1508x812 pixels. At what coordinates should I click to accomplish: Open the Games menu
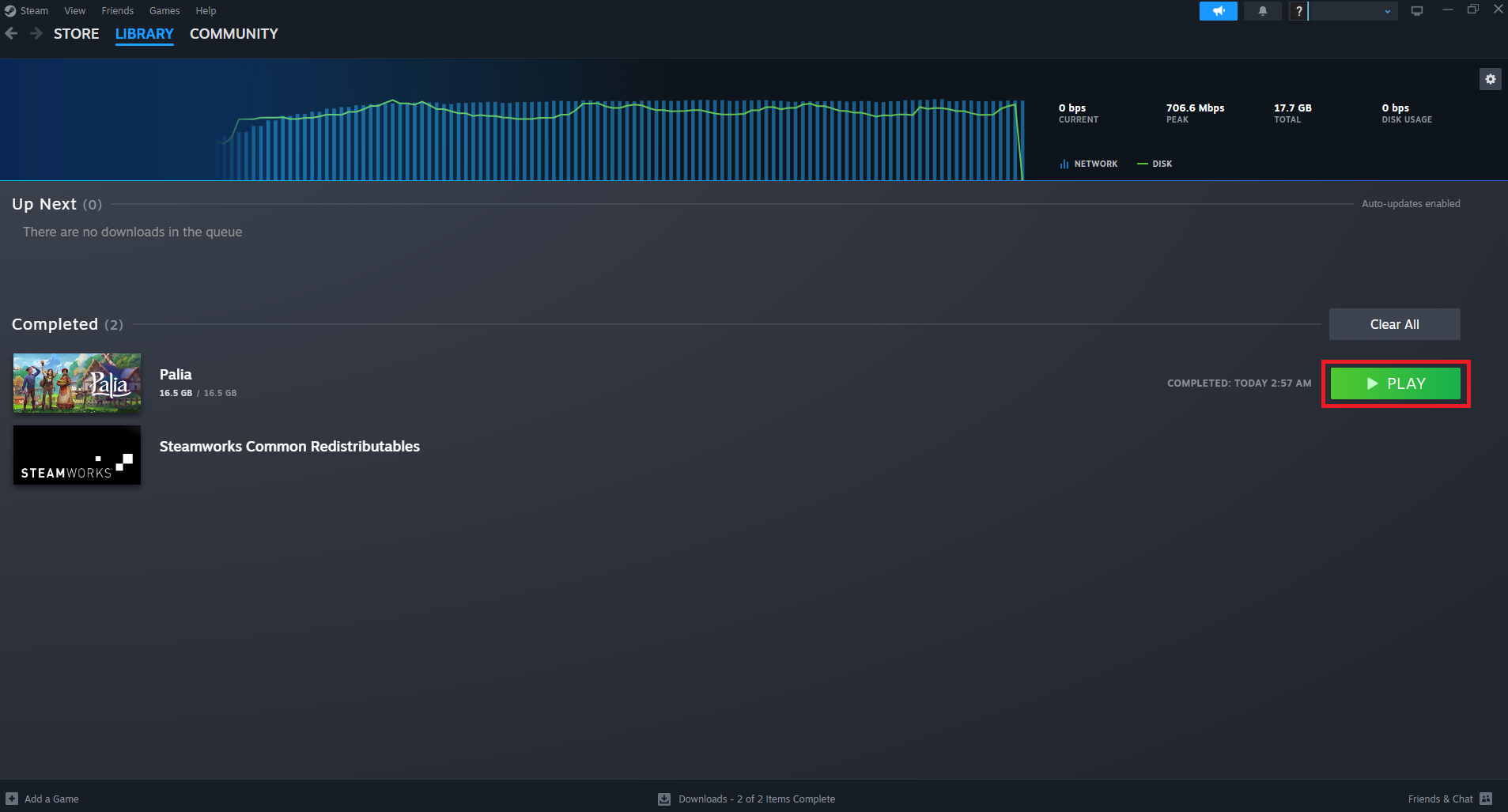(x=164, y=10)
